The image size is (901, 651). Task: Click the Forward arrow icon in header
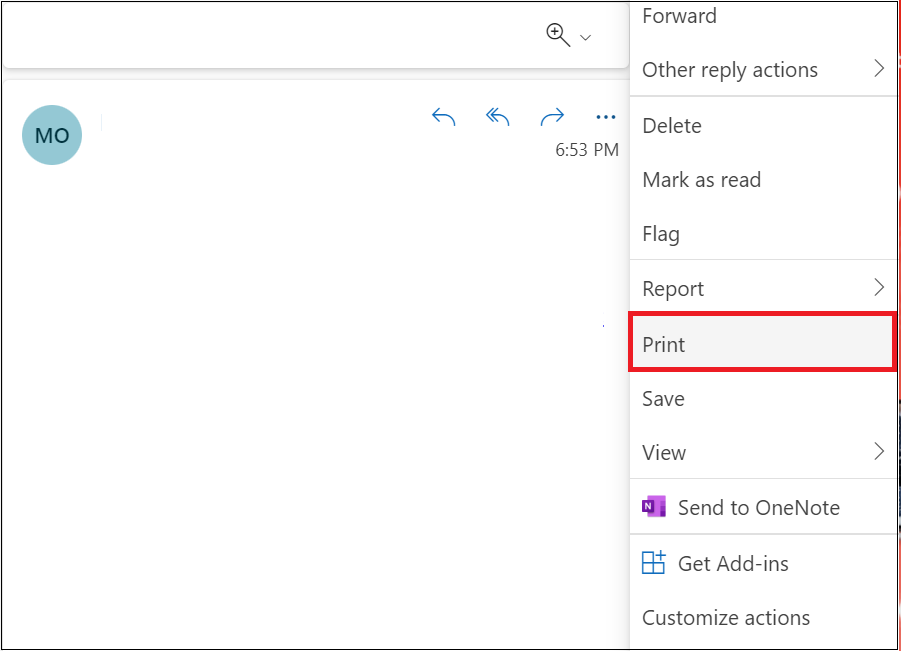point(552,117)
